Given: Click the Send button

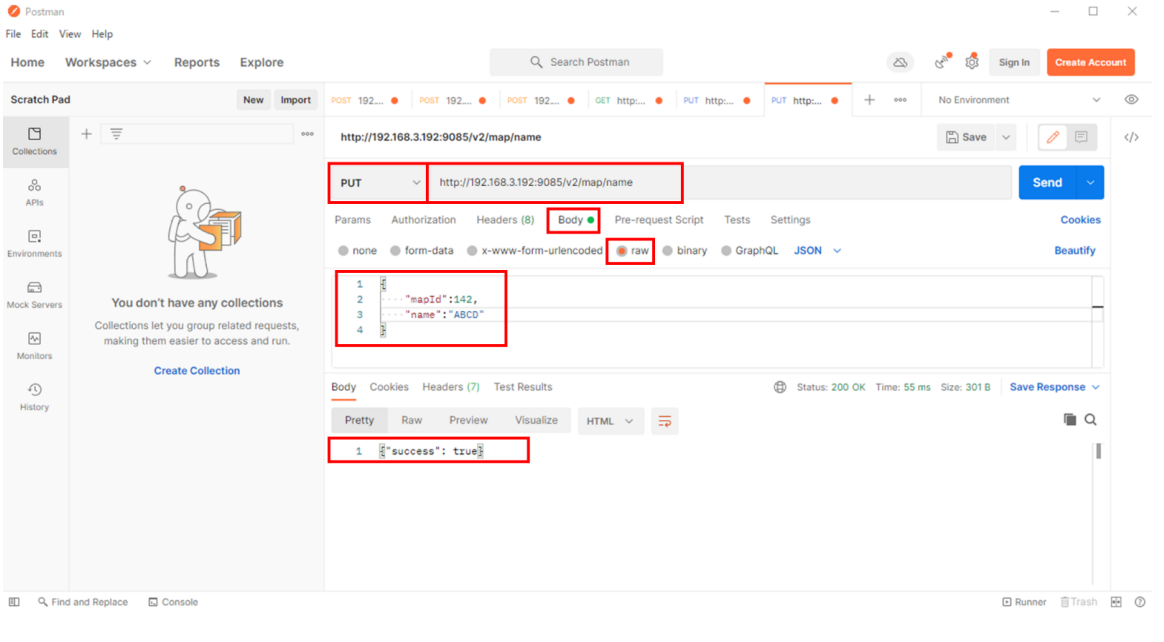Looking at the screenshot, I should 1047,183.
